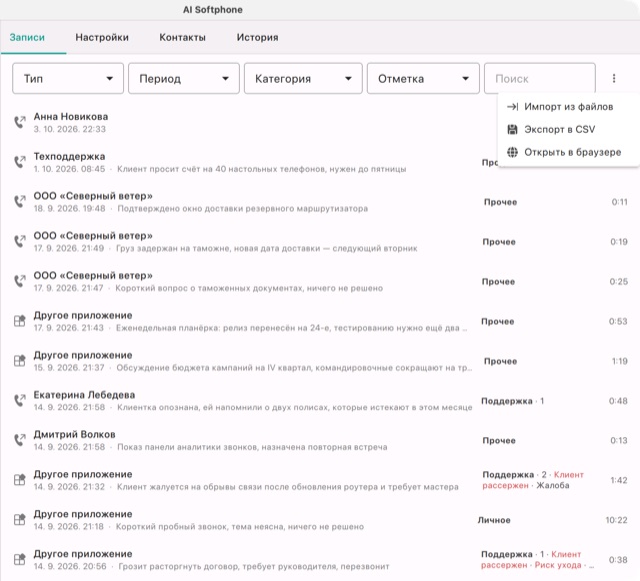Click the floppy disk icon for CSV export
Image resolution: width=640 pixels, height=581 pixels.
[x=512, y=129]
